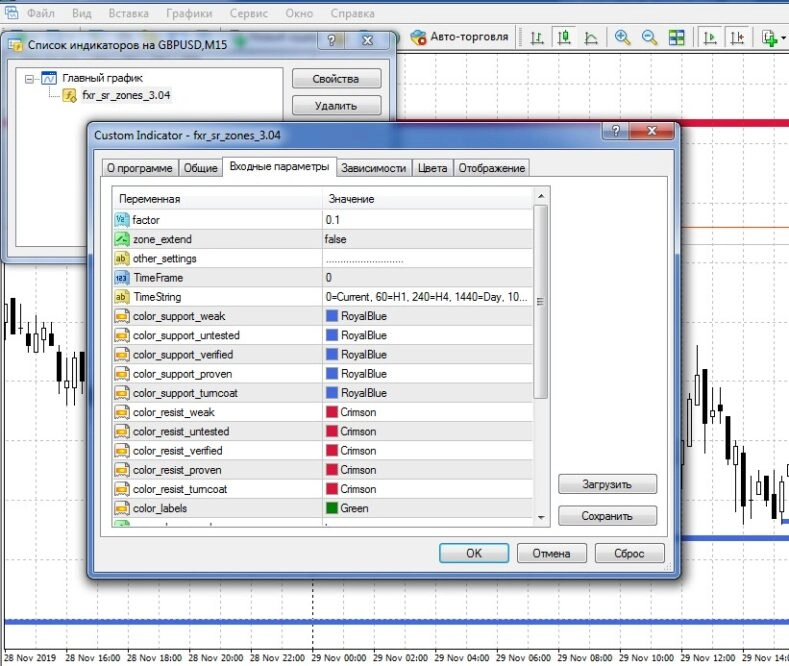789x666 pixels.
Task: Switch to the О программе tab
Action: (139, 168)
